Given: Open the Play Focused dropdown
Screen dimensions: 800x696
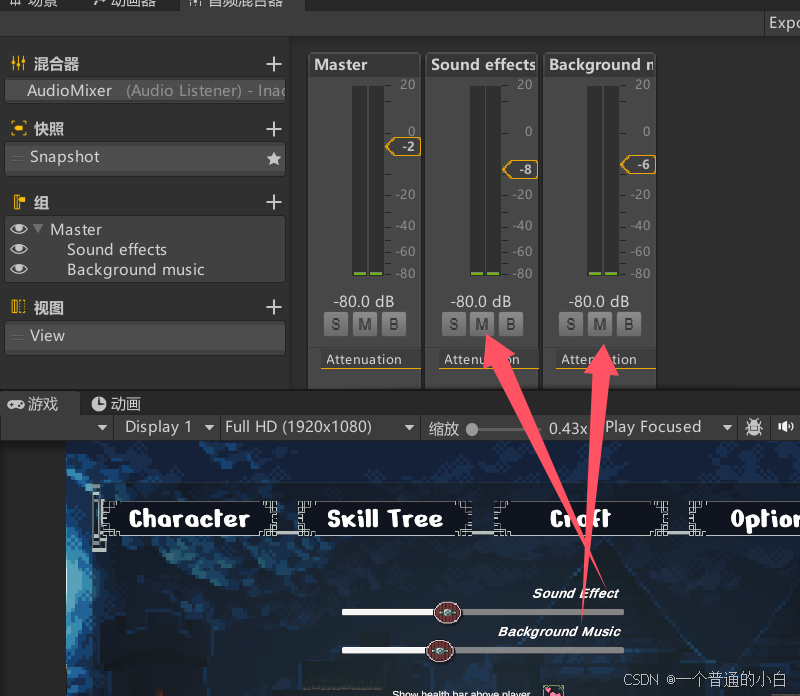Looking at the screenshot, I should (x=668, y=427).
